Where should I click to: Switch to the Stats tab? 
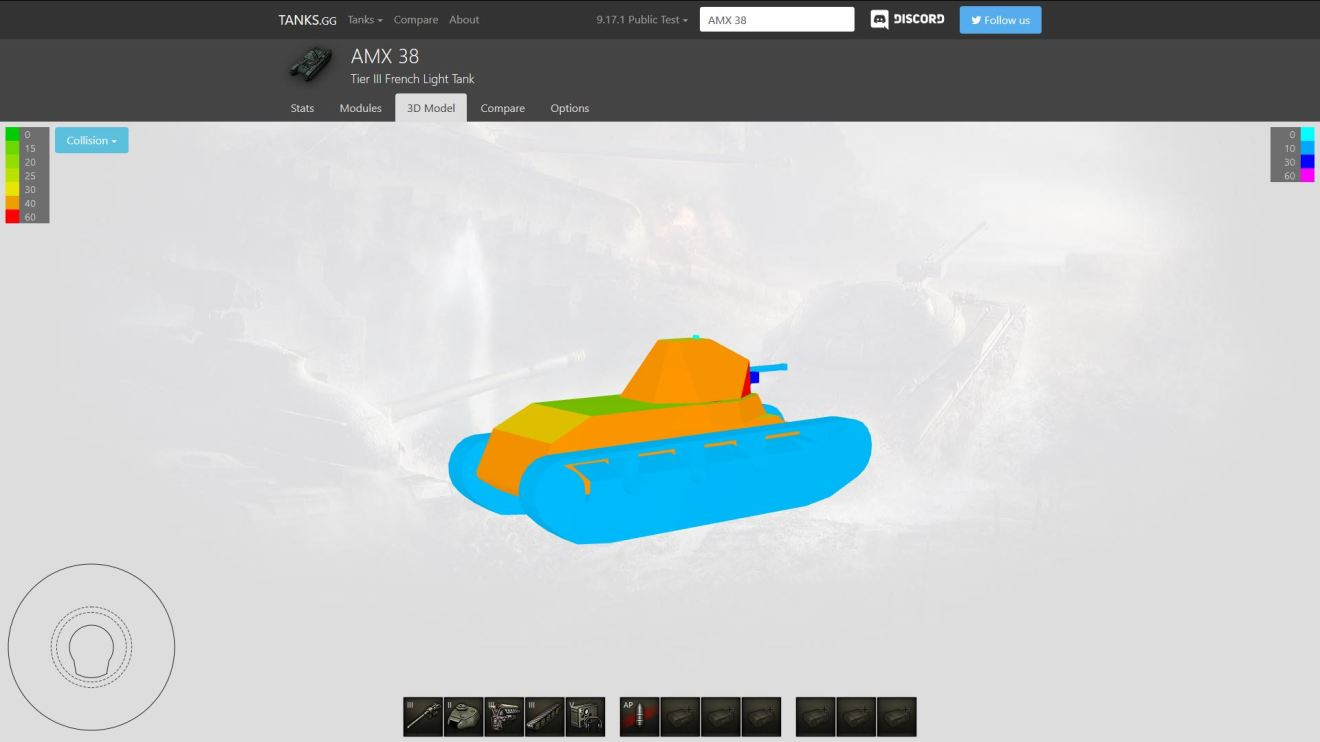click(302, 108)
